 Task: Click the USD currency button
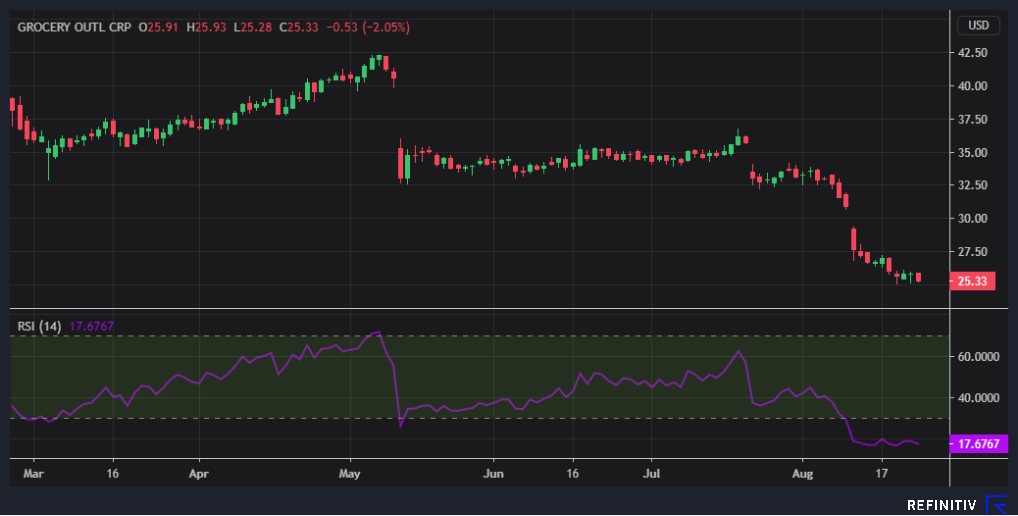tap(978, 25)
